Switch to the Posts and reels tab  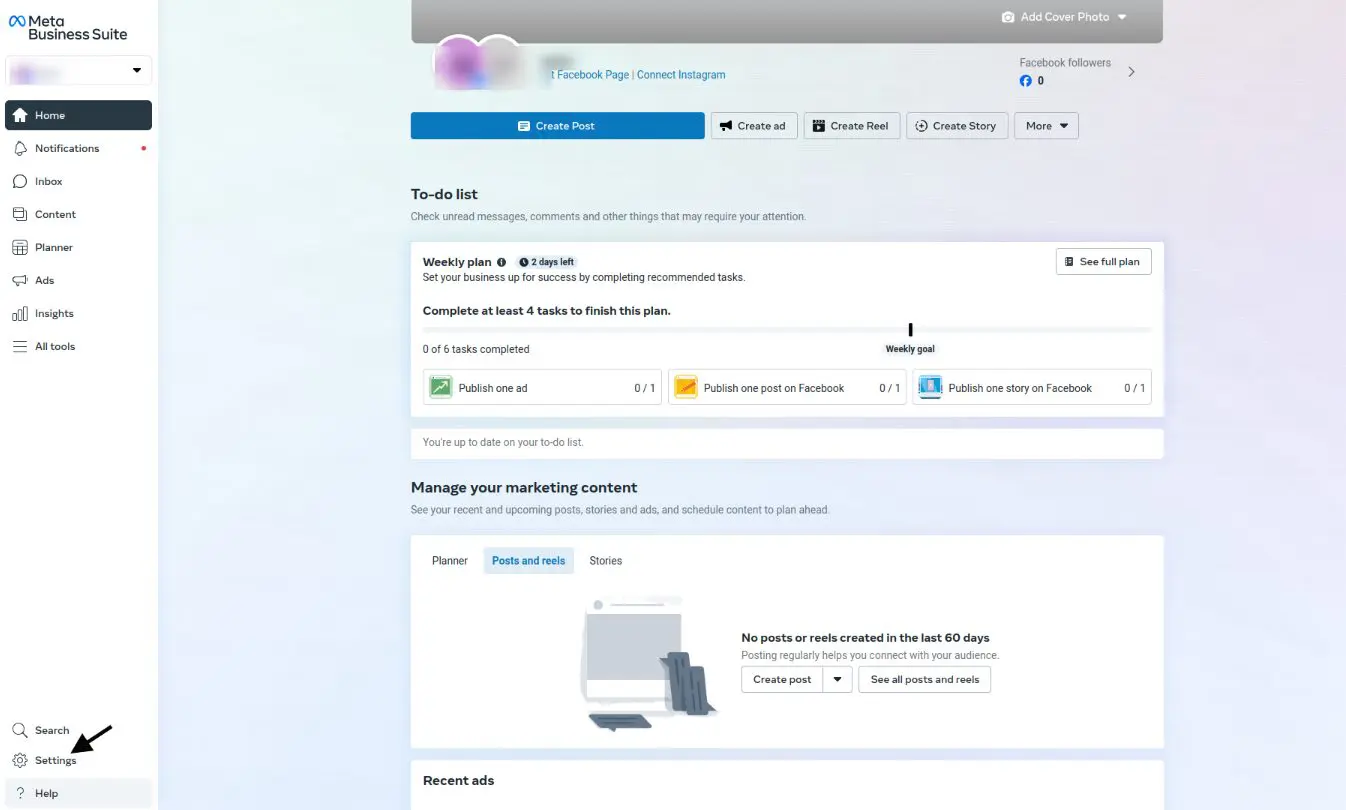click(x=529, y=561)
